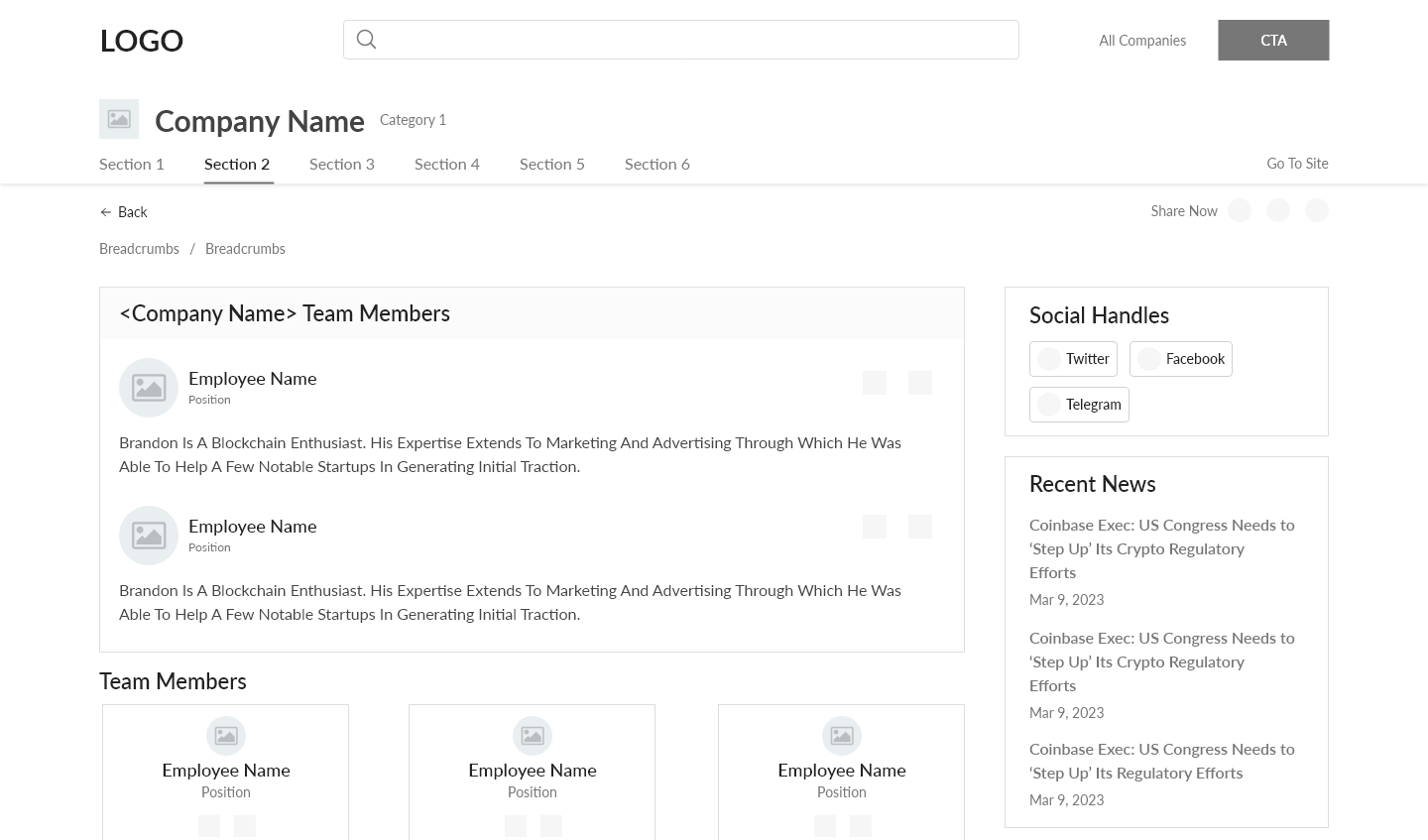The width and height of the screenshot is (1428, 840).
Task: Open the first Coinbase Exec news headline
Action: 1162,548
